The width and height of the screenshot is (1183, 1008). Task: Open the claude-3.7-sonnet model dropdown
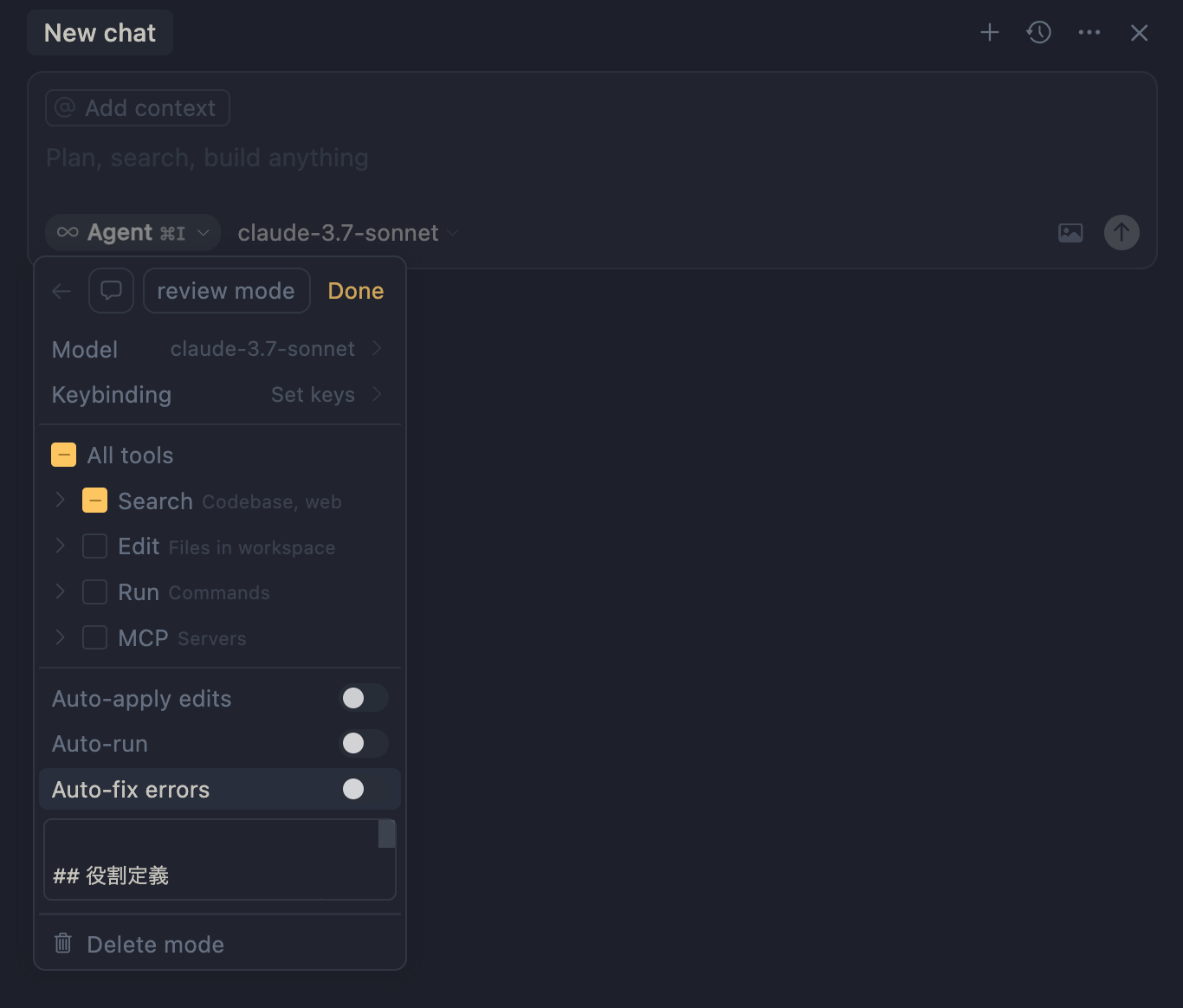point(346,232)
